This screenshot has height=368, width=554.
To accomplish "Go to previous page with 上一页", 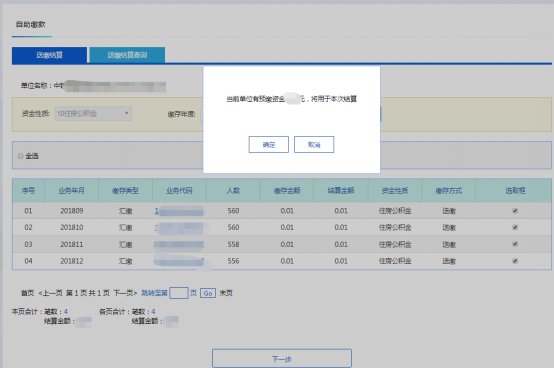I will [51, 293].
